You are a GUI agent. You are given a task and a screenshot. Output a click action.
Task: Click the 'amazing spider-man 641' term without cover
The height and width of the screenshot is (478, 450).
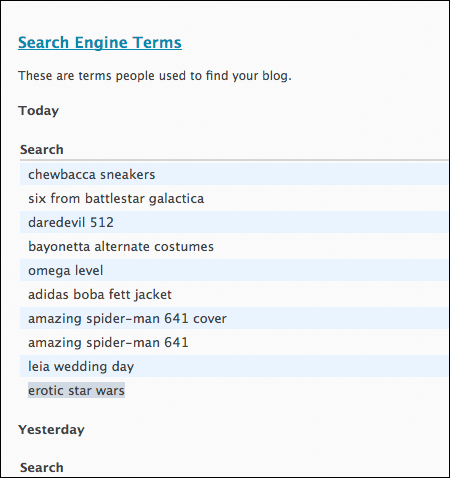(x=108, y=342)
